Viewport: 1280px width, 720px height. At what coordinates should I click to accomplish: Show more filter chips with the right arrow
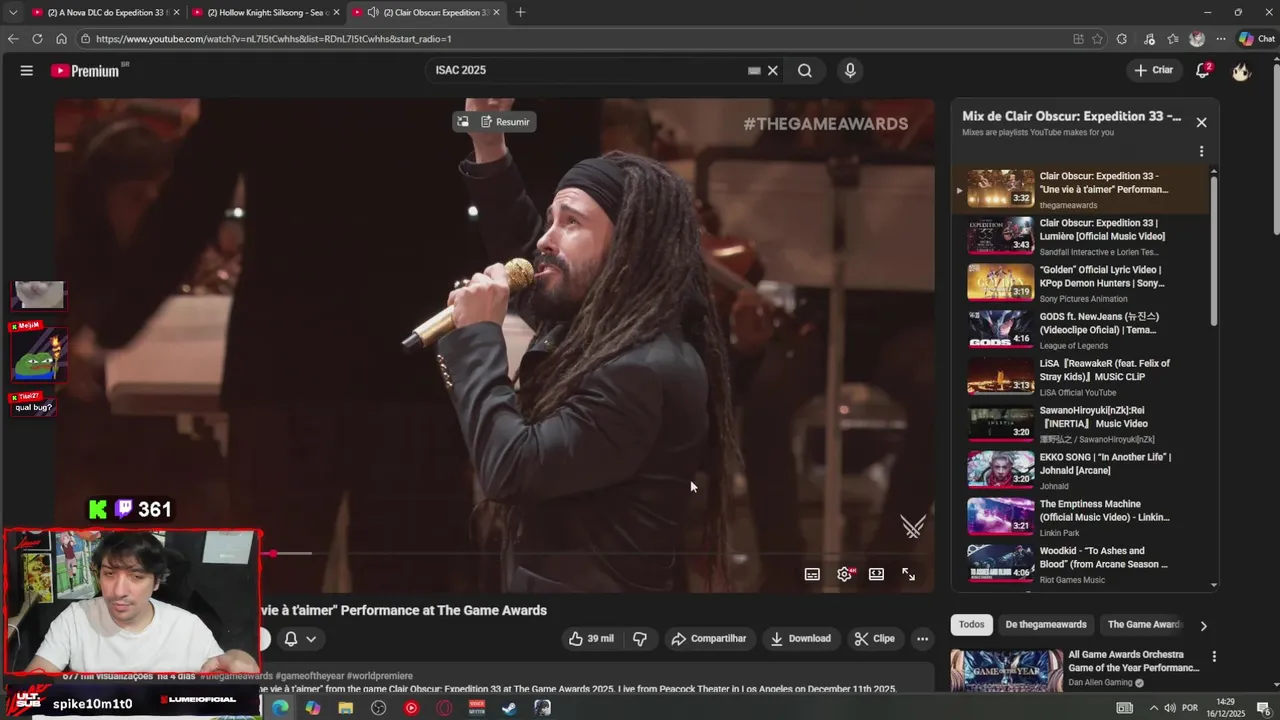click(1203, 625)
